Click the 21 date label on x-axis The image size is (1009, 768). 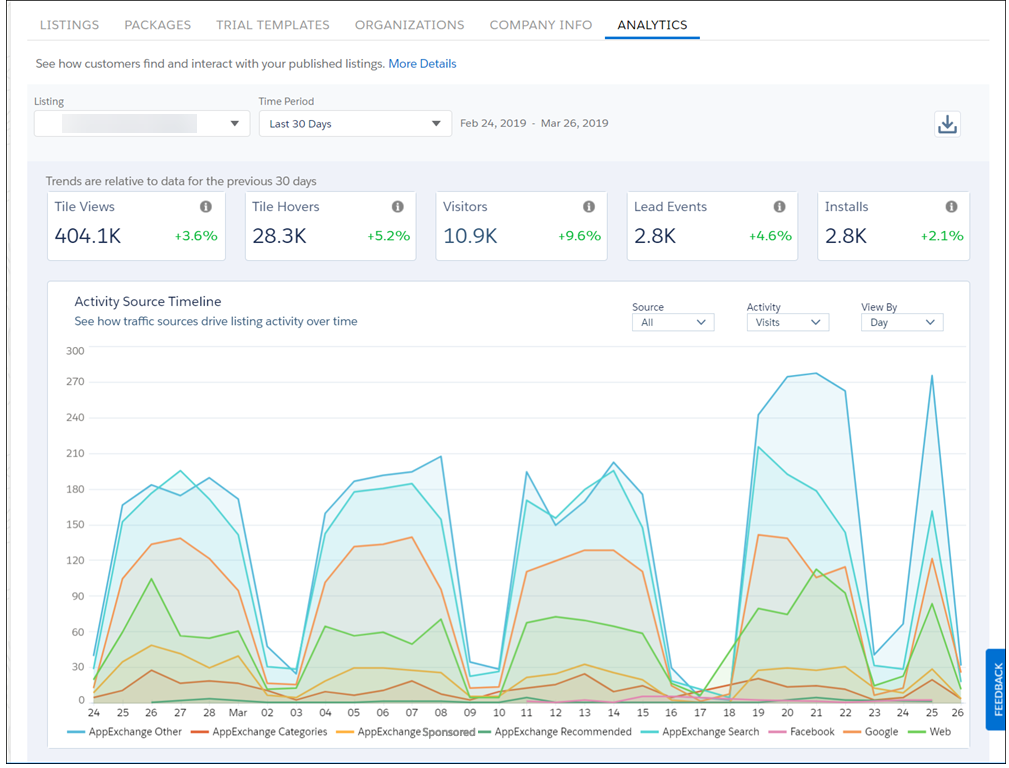[x=816, y=713]
